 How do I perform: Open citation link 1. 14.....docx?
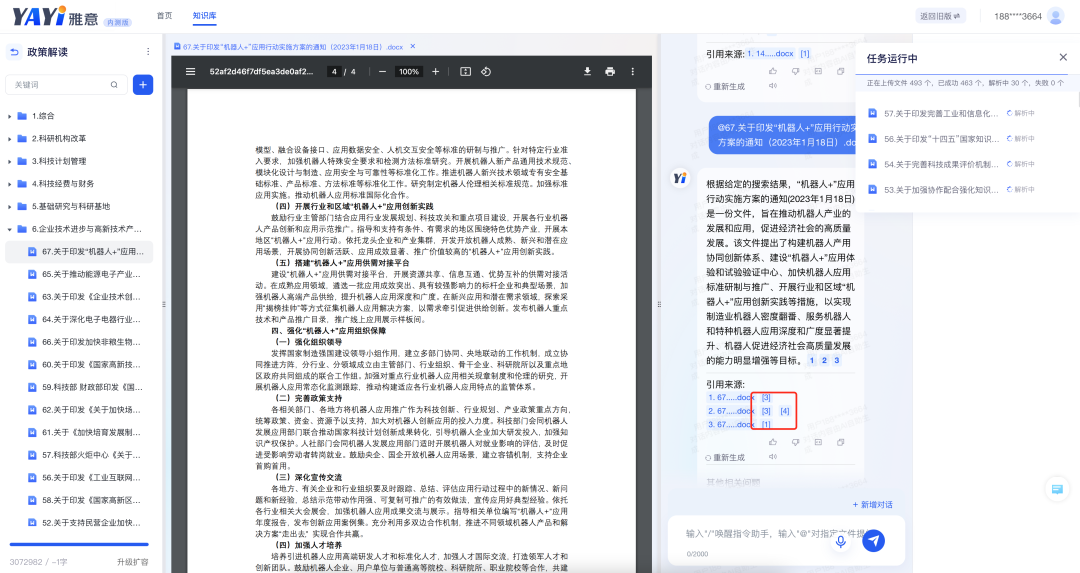(x=770, y=54)
